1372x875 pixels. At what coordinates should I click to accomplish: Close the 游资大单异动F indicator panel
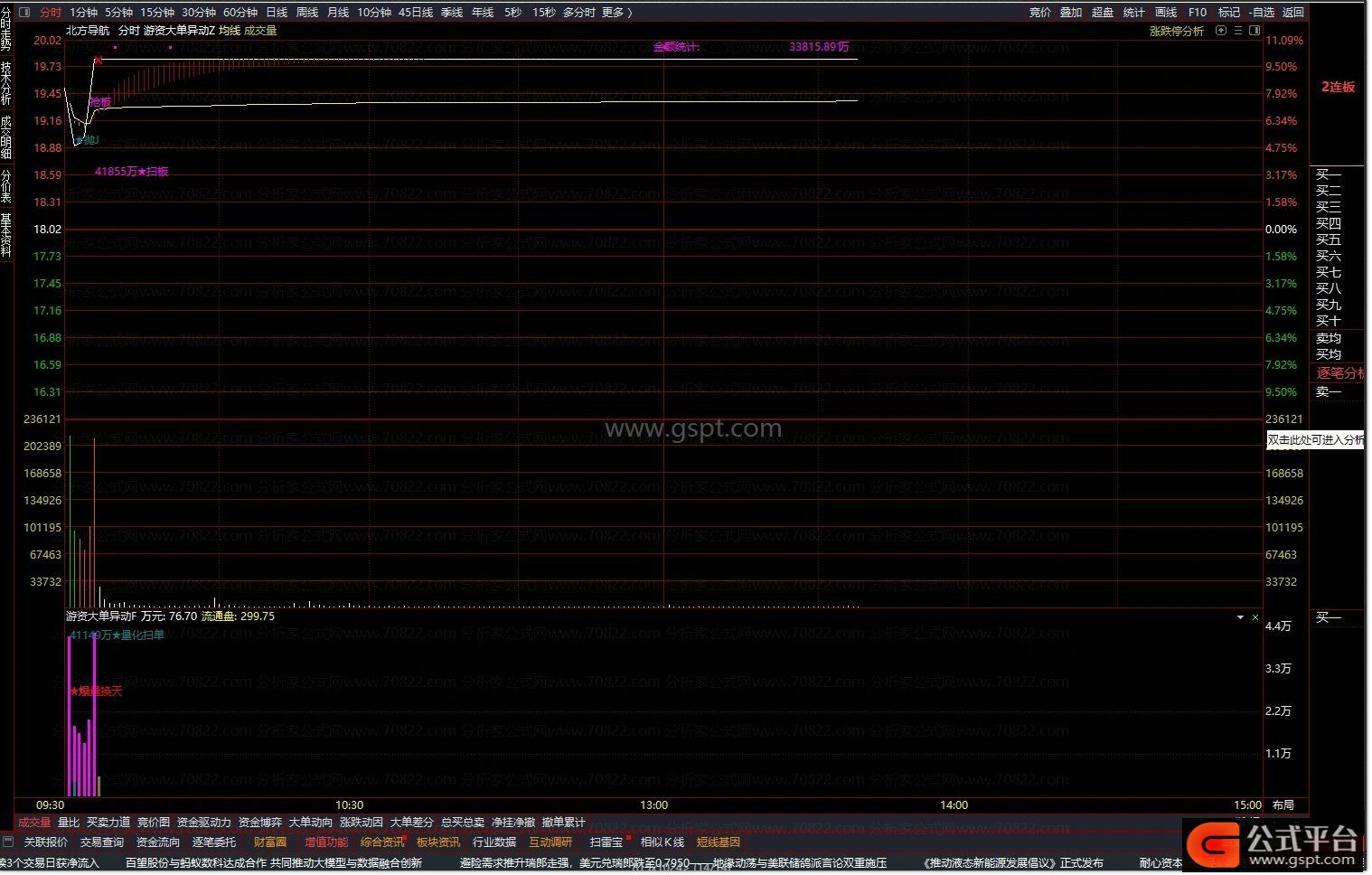tap(1255, 617)
